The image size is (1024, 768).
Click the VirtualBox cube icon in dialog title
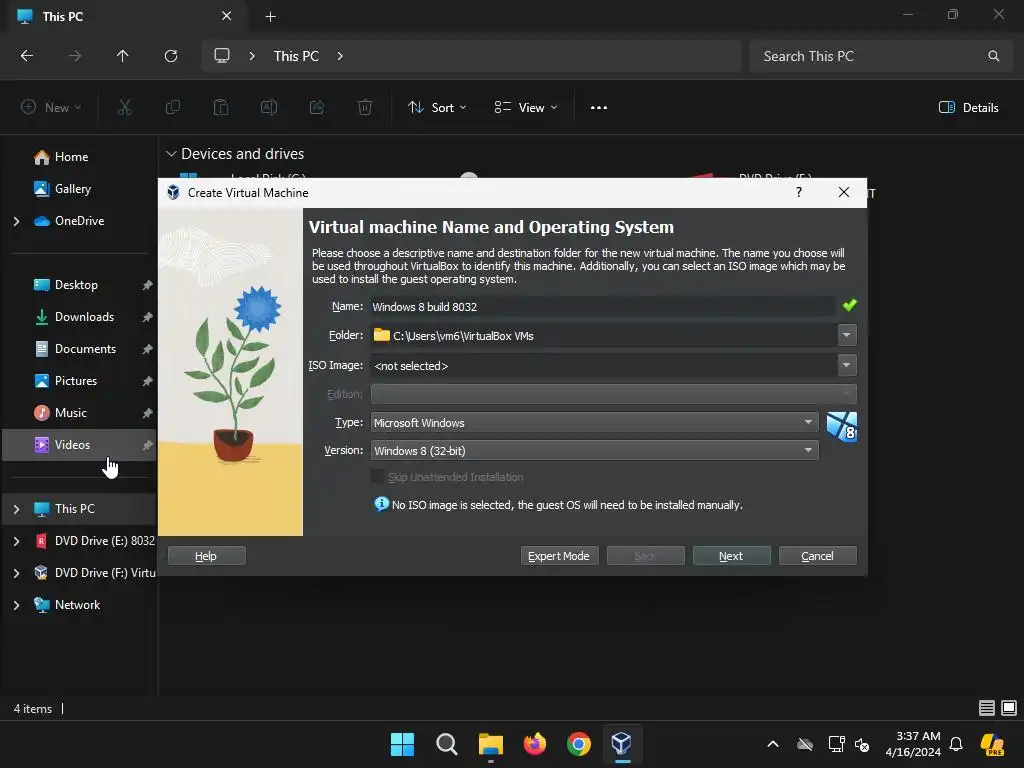pos(173,193)
